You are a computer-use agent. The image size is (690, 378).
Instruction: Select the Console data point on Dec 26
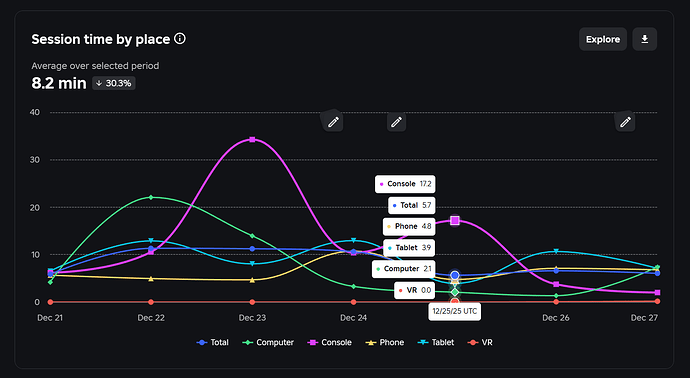tap(556, 284)
